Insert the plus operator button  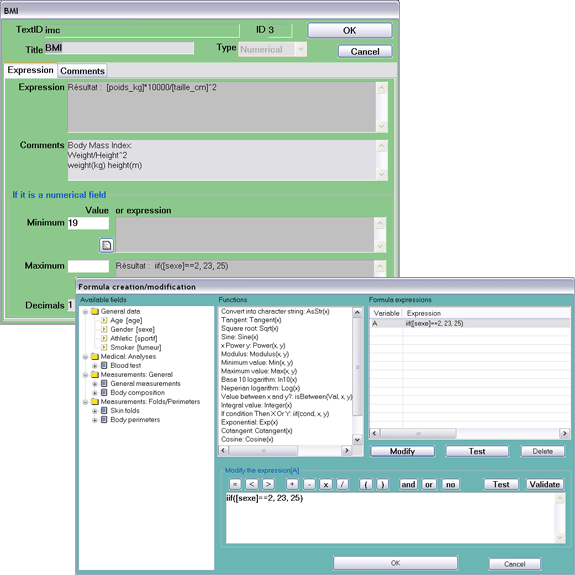(x=292, y=484)
